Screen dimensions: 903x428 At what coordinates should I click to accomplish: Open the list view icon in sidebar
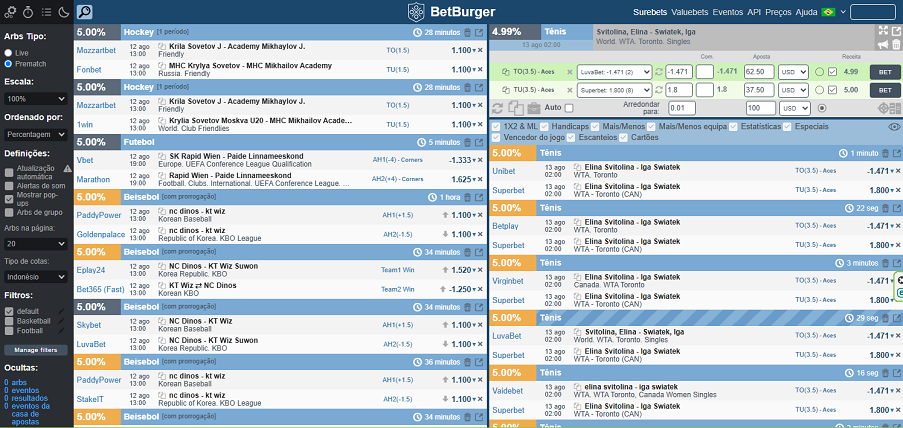(46, 12)
